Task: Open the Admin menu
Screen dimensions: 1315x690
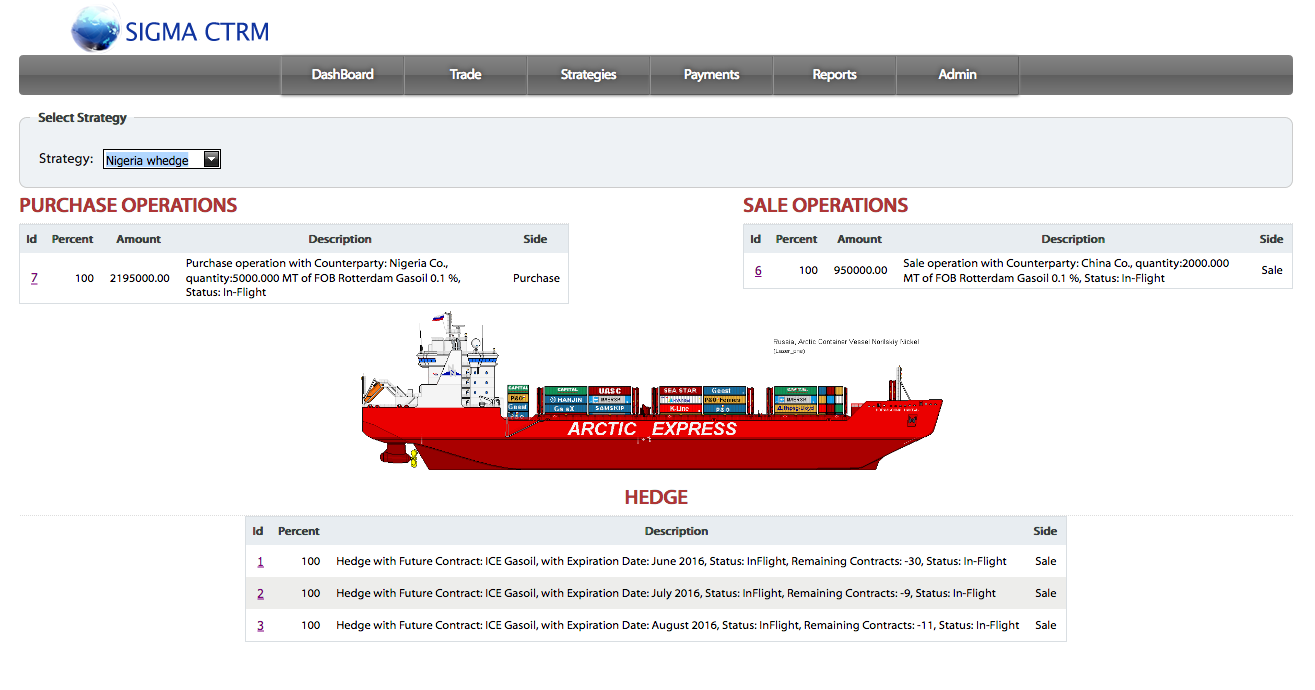Action: tap(957, 75)
